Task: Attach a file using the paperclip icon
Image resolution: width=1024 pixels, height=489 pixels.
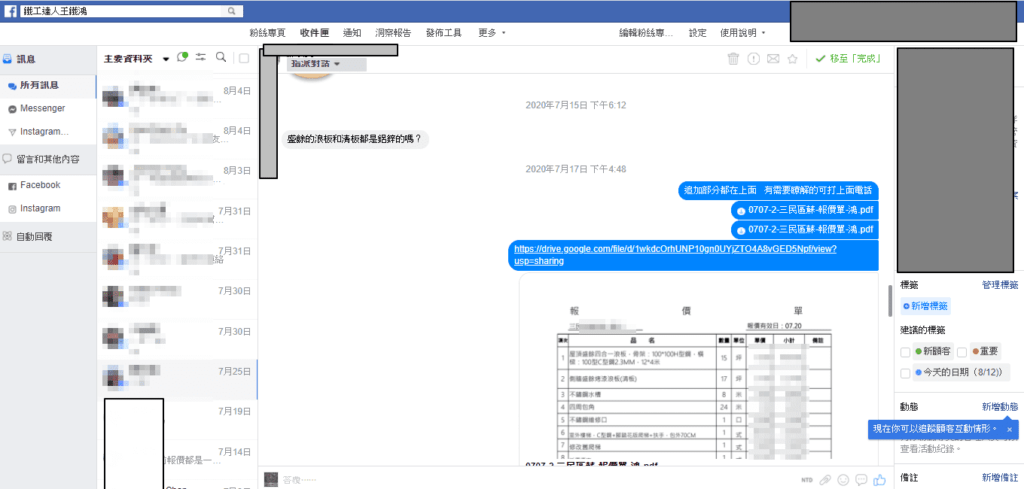Action: [825, 480]
